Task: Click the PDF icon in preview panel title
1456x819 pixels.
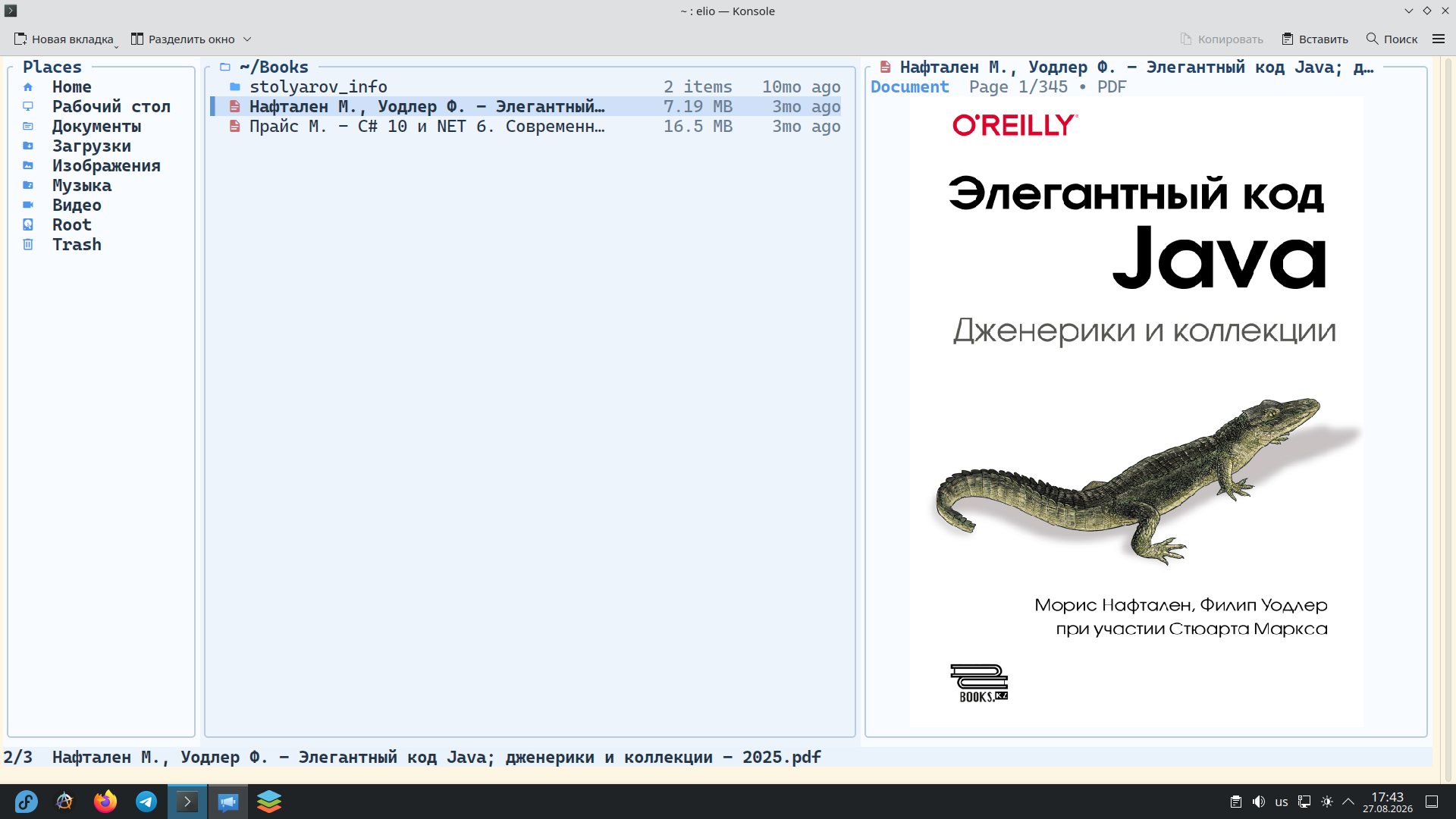Action: 885,67
